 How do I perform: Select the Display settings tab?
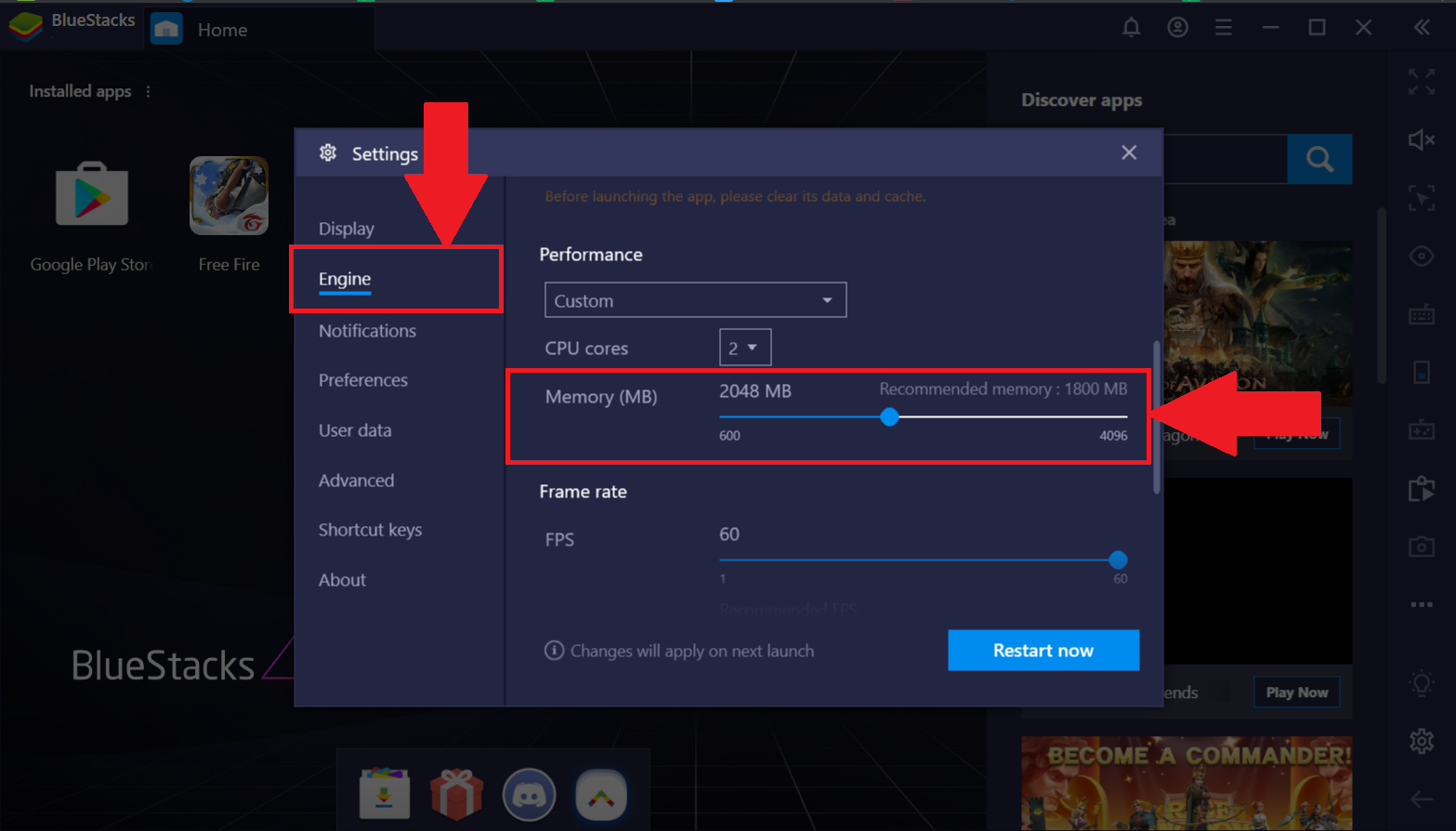coord(347,229)
